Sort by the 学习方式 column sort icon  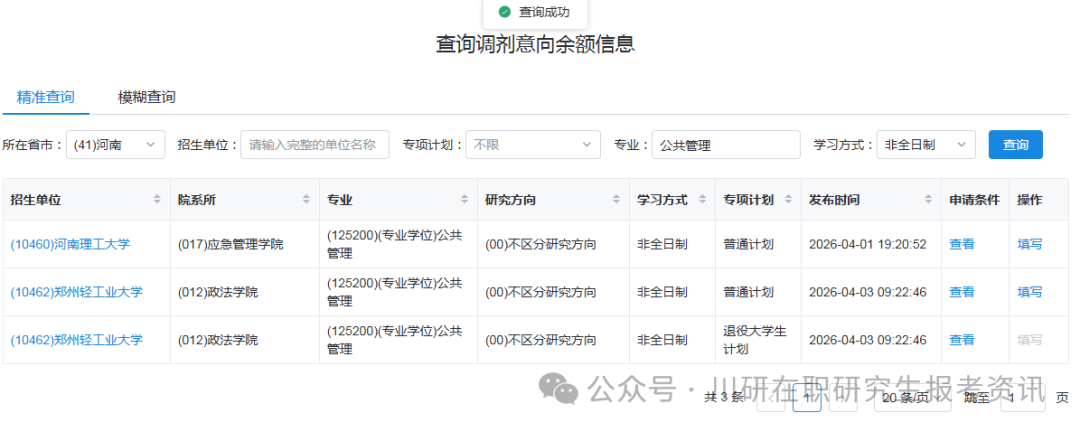pyautogui.click(x=703, y=200)
